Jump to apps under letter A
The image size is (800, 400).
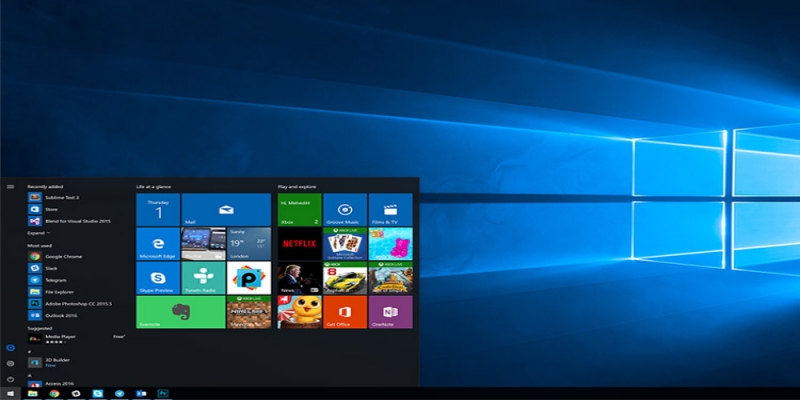(29, 374)
